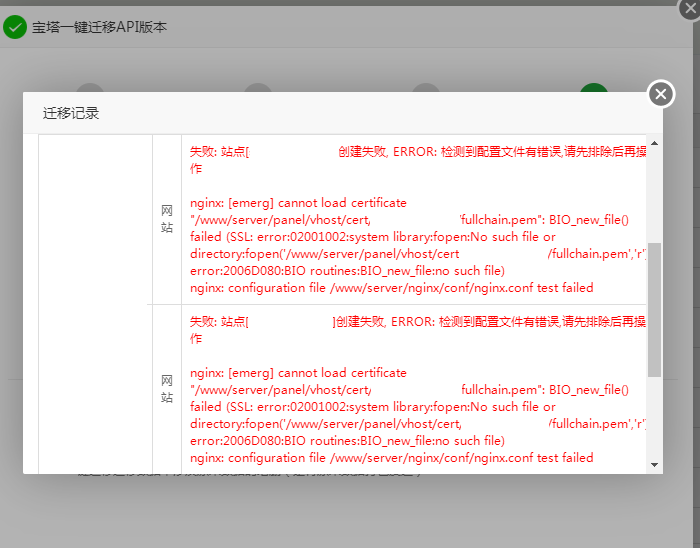Image resolution: width=700 pixels, height=548 pixels.
Task: Click second 'nginx.conf test failed' line
Action: tap(392, 458)
